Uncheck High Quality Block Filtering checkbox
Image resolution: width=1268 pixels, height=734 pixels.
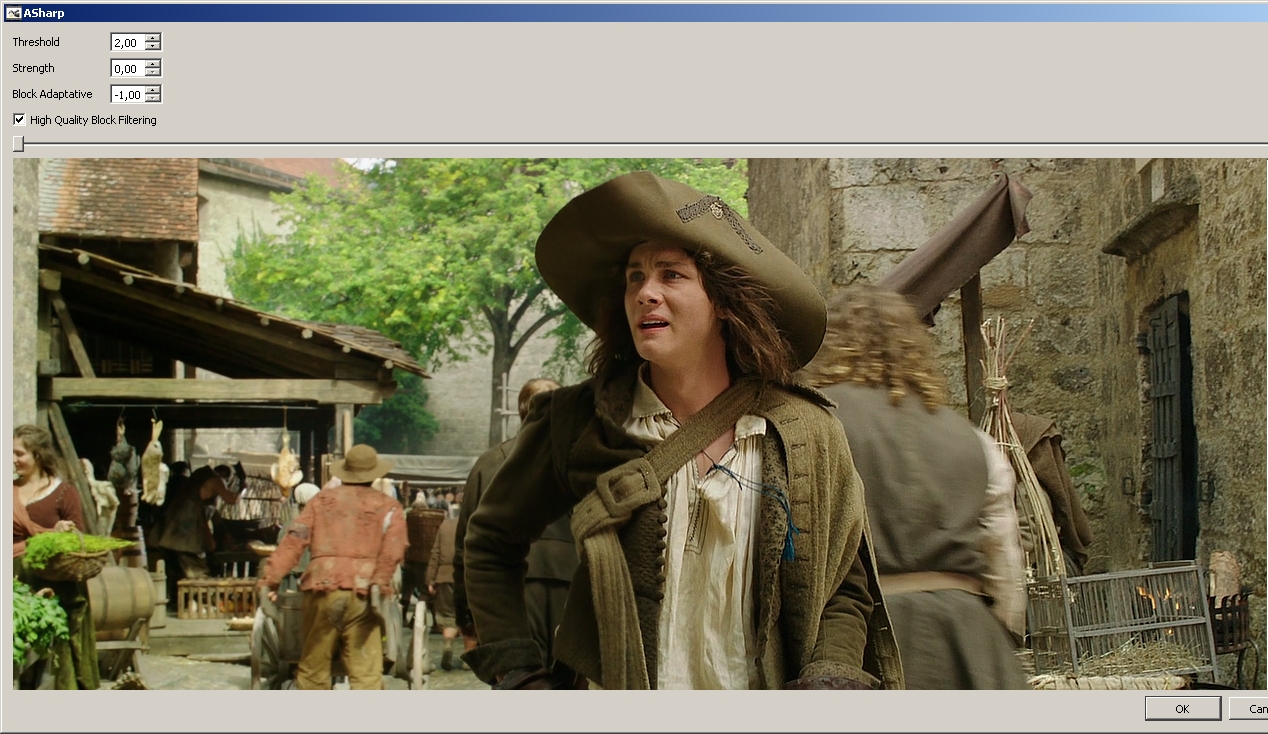[19, 119]
